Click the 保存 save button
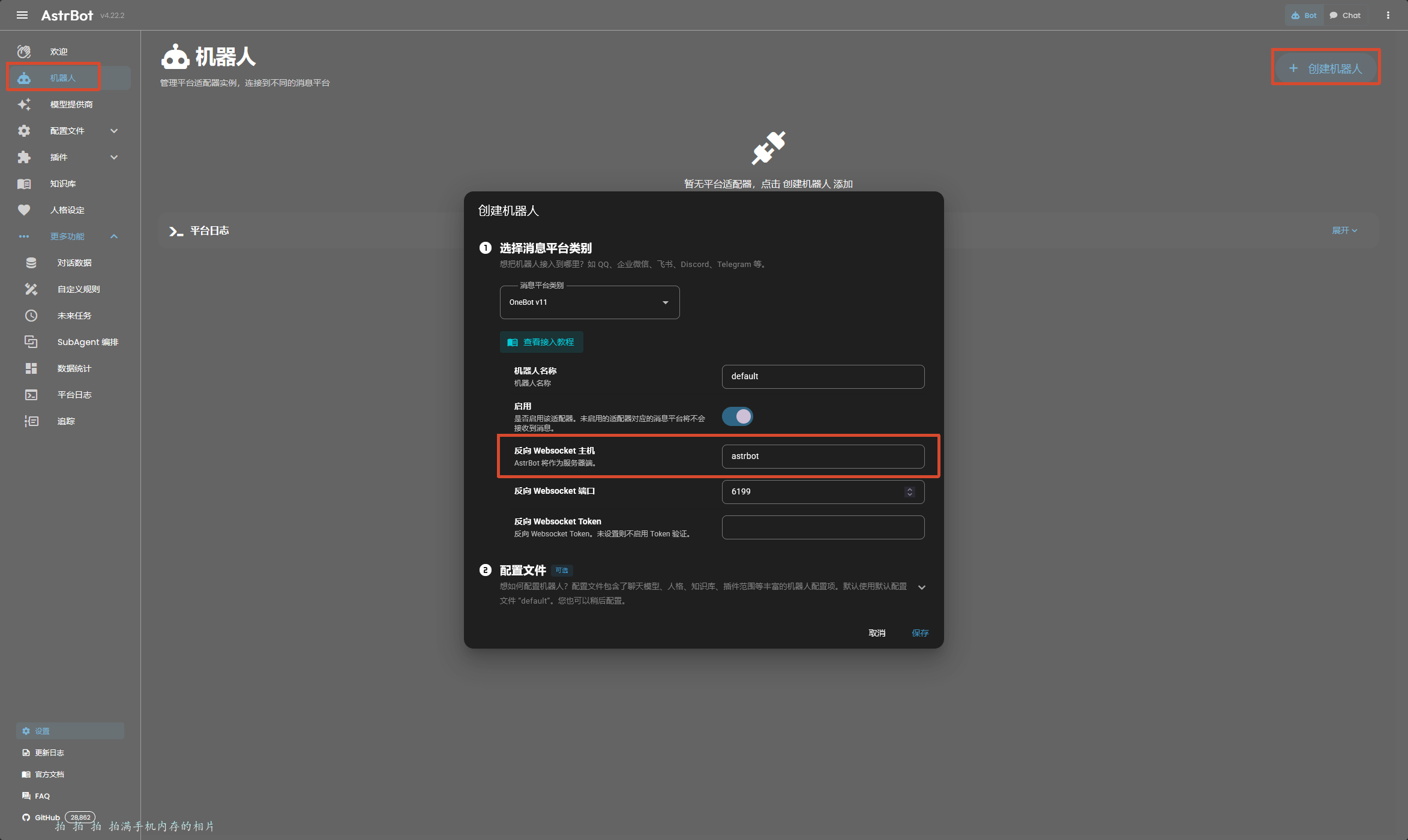 (x=919, y=633)
